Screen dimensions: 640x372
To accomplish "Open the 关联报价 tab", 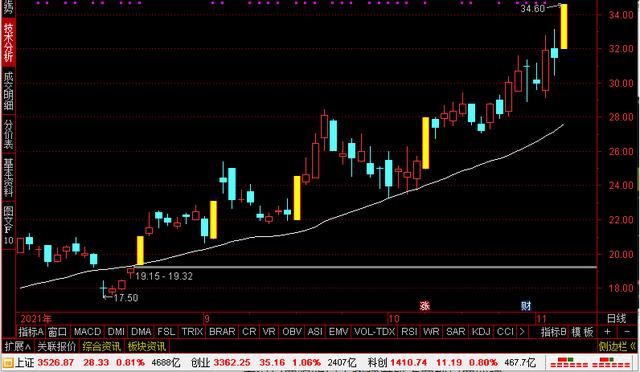I will point(56,347).
